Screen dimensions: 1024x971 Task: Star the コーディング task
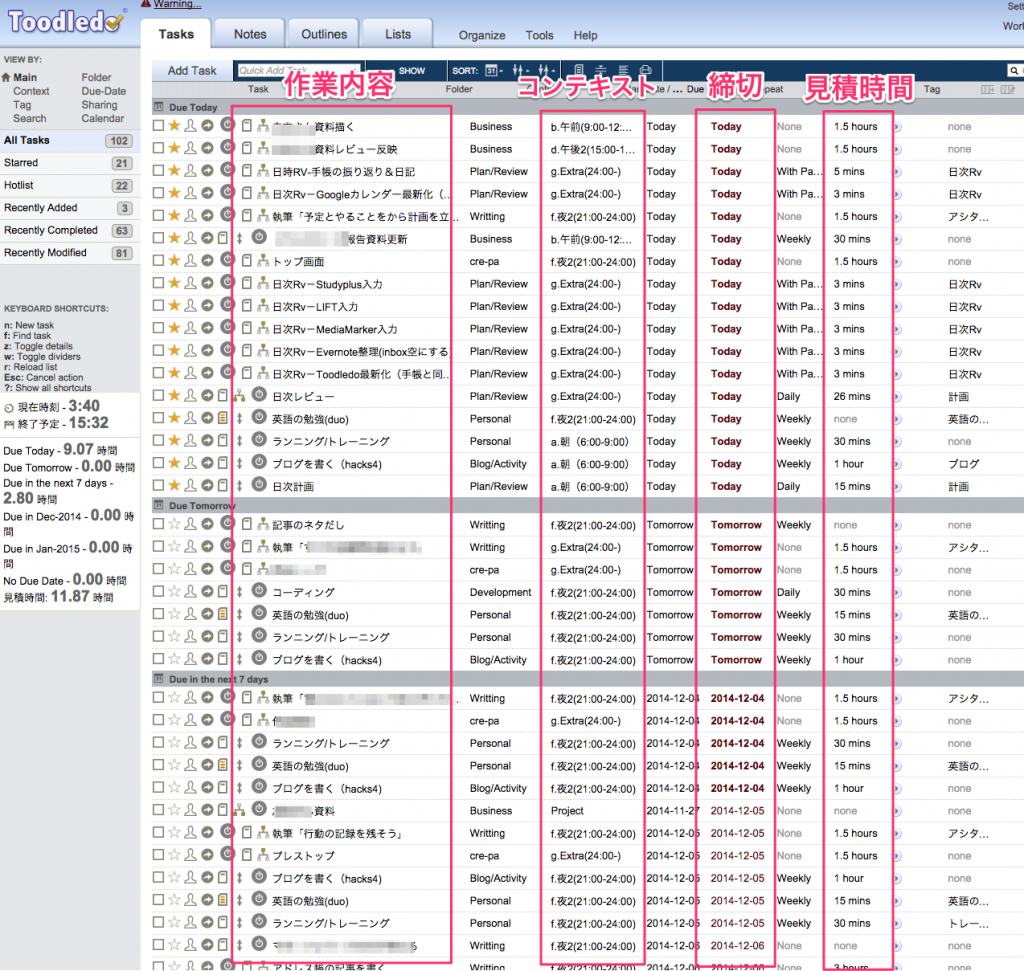point(174,593)
